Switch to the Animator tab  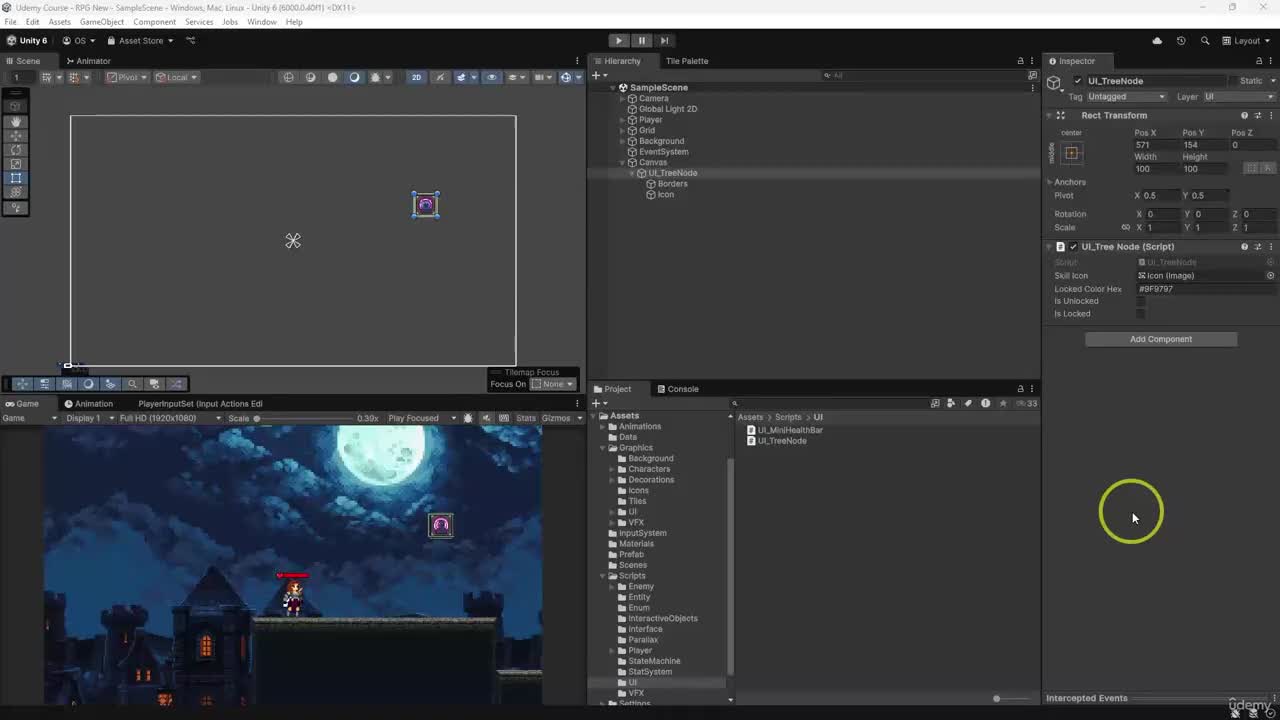(x=88, y=61)
